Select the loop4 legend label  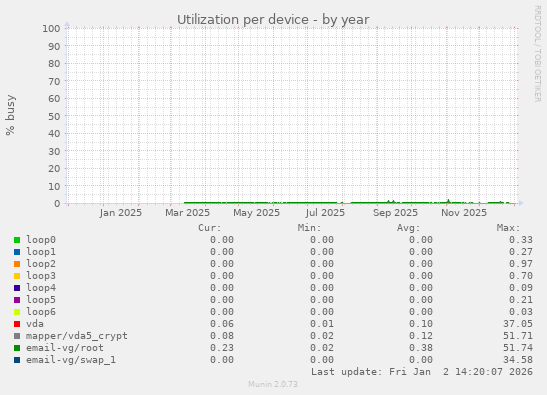tap(41, 288)
